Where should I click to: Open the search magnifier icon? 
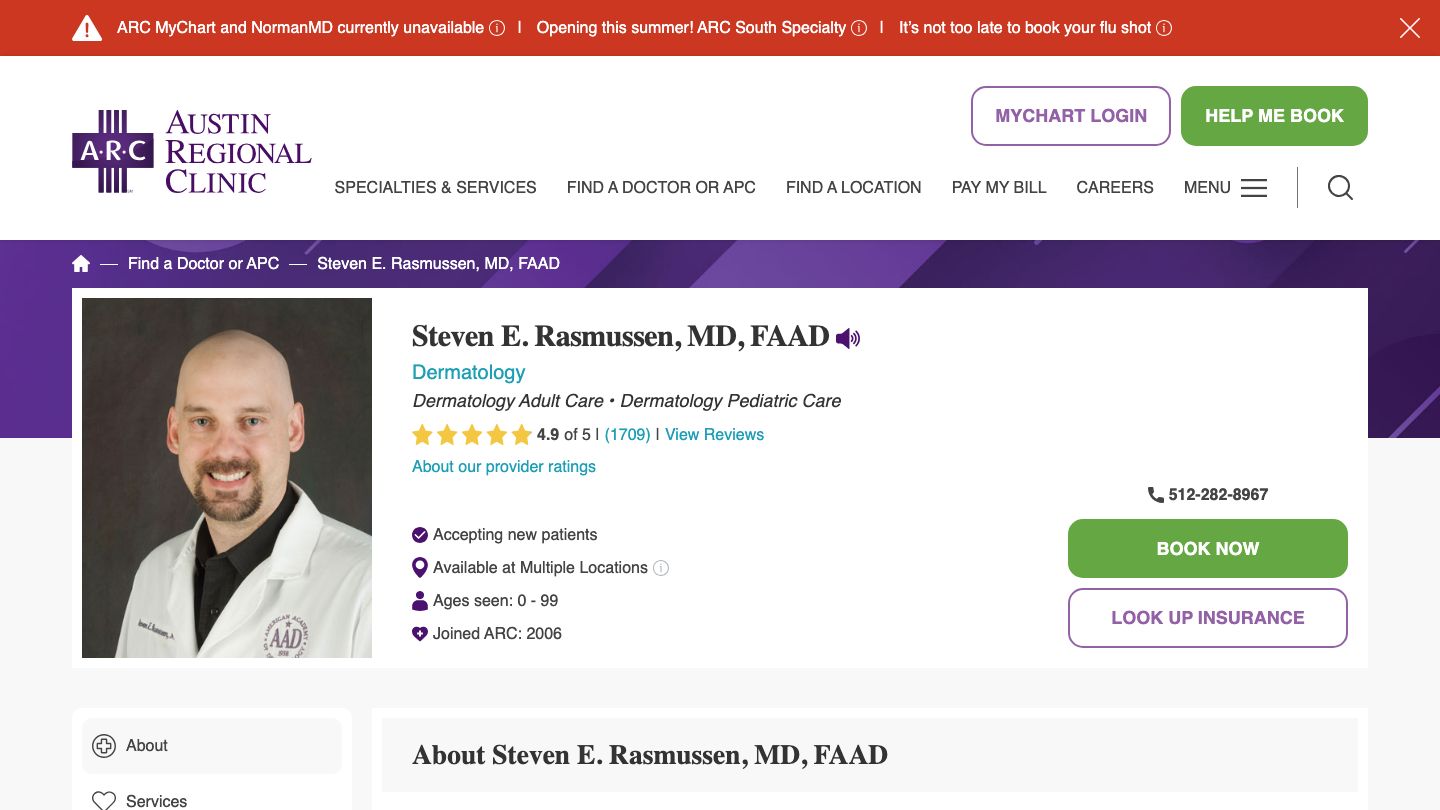[x=1340, y=187]
